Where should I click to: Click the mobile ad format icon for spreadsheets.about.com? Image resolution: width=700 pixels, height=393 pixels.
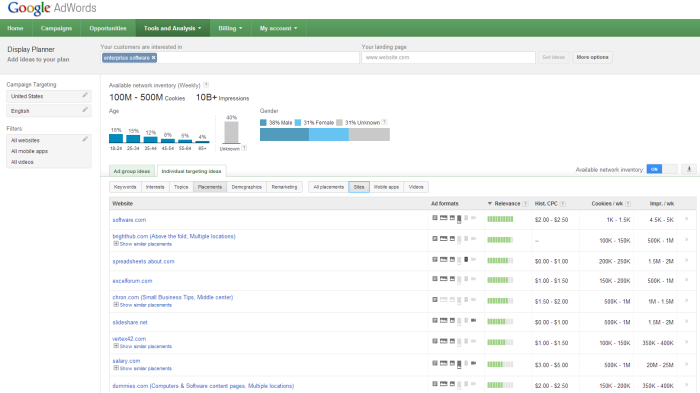(x=466, y=259)
